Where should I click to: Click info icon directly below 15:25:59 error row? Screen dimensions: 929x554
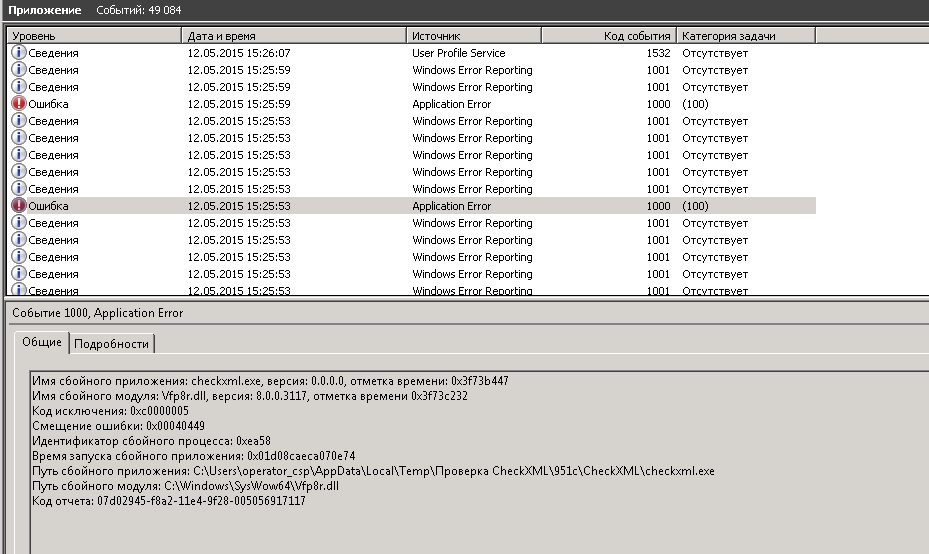18,121
